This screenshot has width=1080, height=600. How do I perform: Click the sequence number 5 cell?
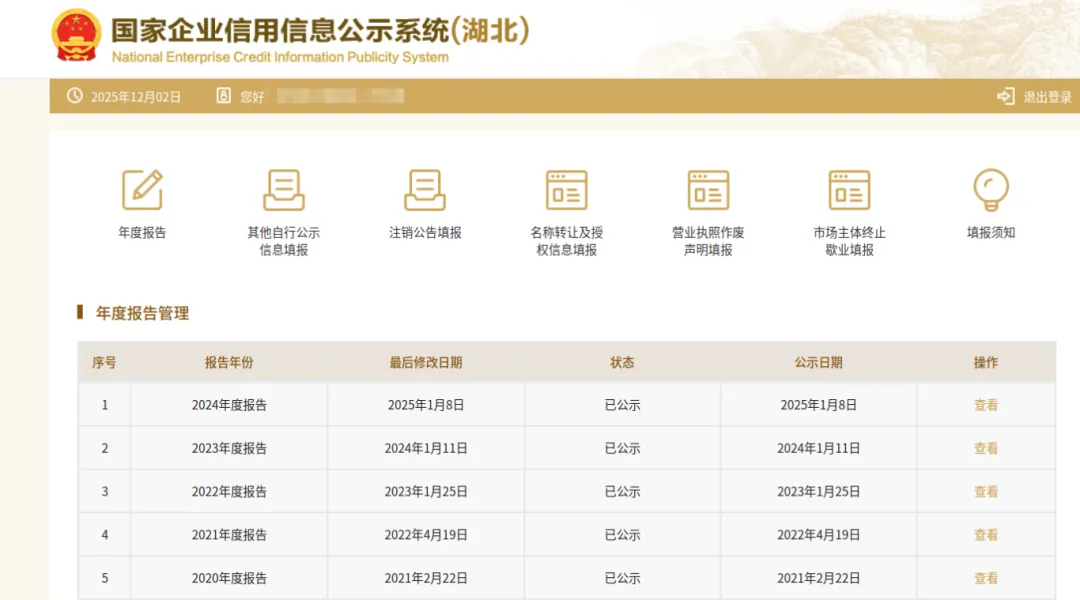tap(105, 578)
